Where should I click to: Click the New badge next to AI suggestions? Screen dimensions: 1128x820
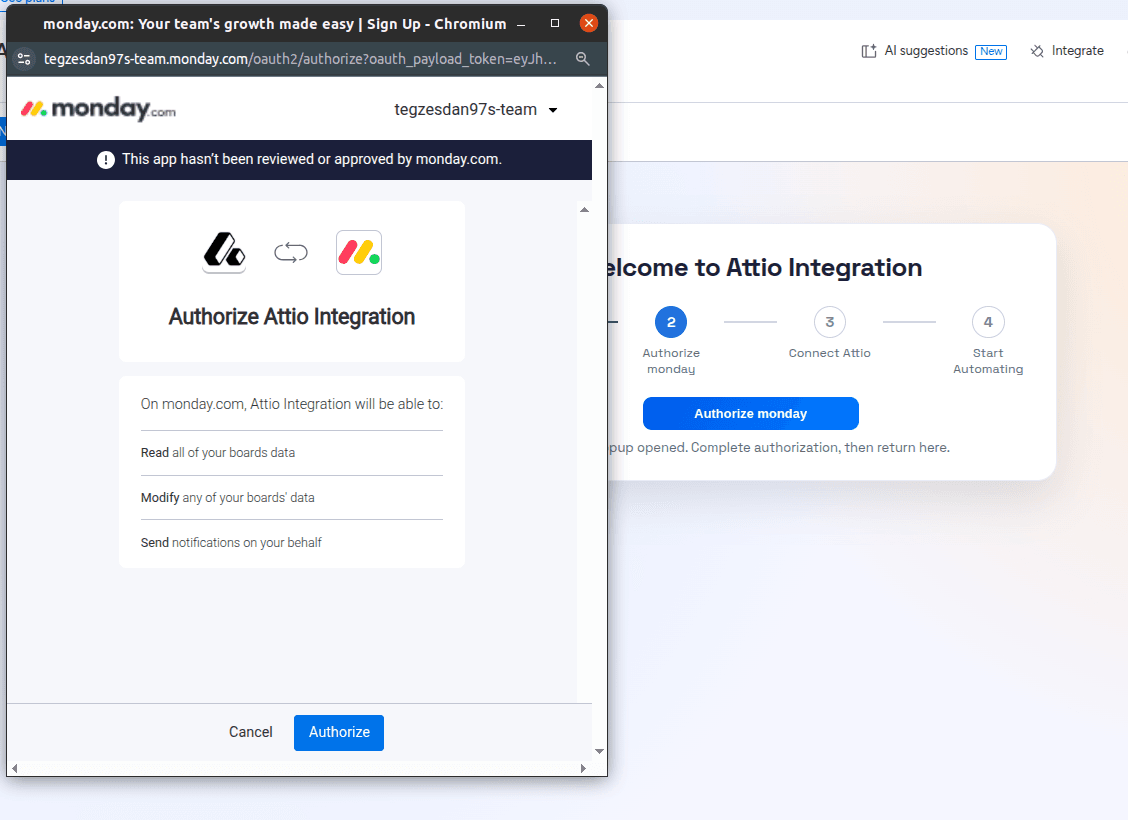[x=991, y=51]
